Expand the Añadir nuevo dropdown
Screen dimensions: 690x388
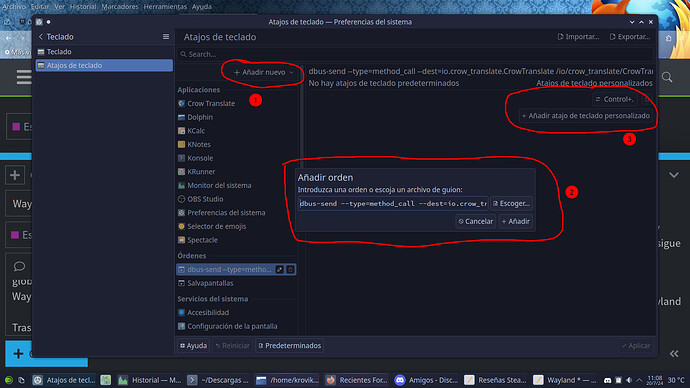coord(264,72)
